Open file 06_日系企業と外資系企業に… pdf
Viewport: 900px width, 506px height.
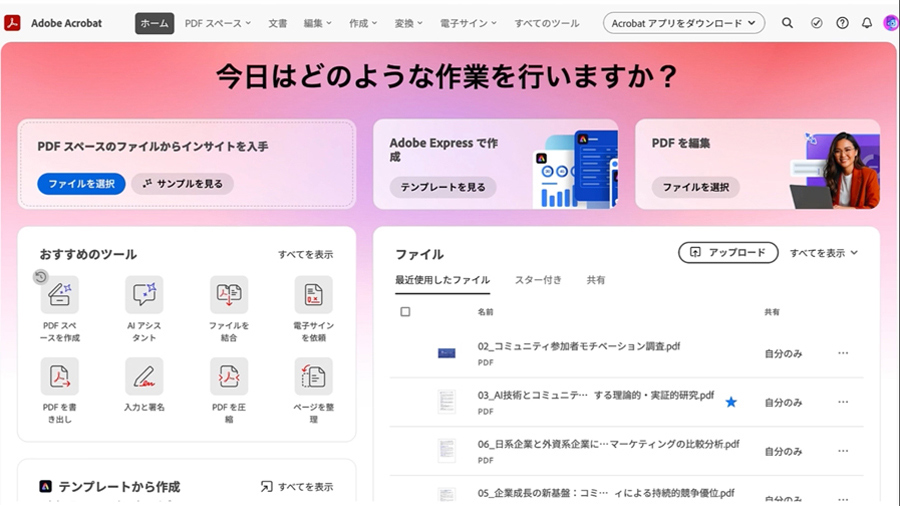pos(608,443)
